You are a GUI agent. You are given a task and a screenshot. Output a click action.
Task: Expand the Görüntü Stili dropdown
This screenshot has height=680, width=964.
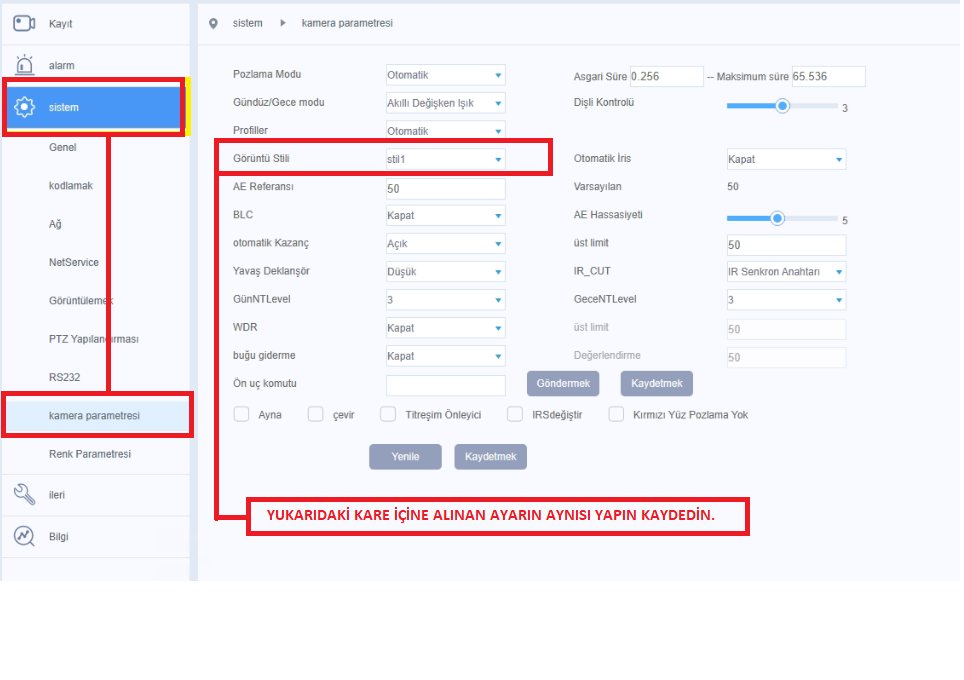click(445, 159)
